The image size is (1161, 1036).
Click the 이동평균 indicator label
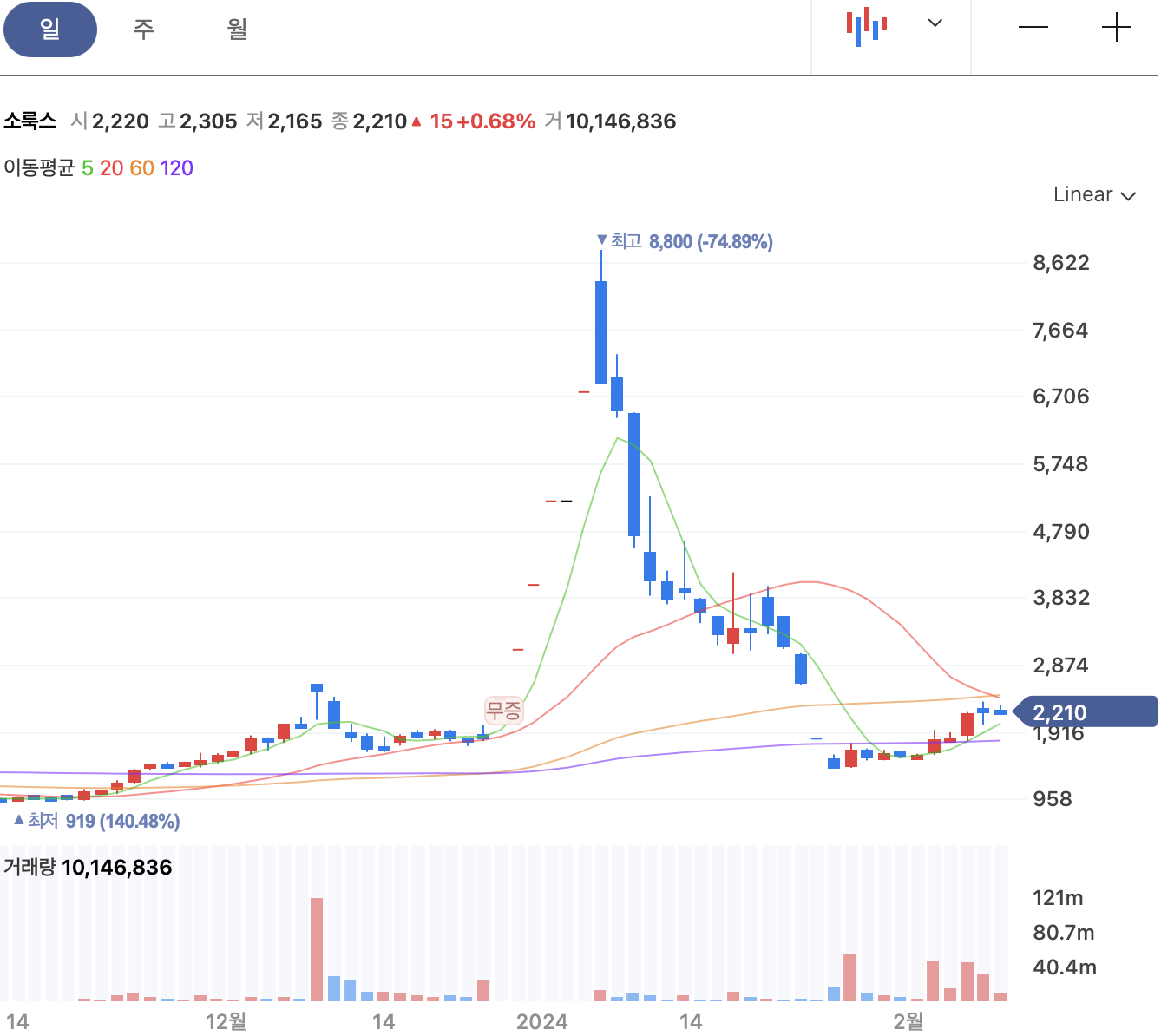(40, 168)
